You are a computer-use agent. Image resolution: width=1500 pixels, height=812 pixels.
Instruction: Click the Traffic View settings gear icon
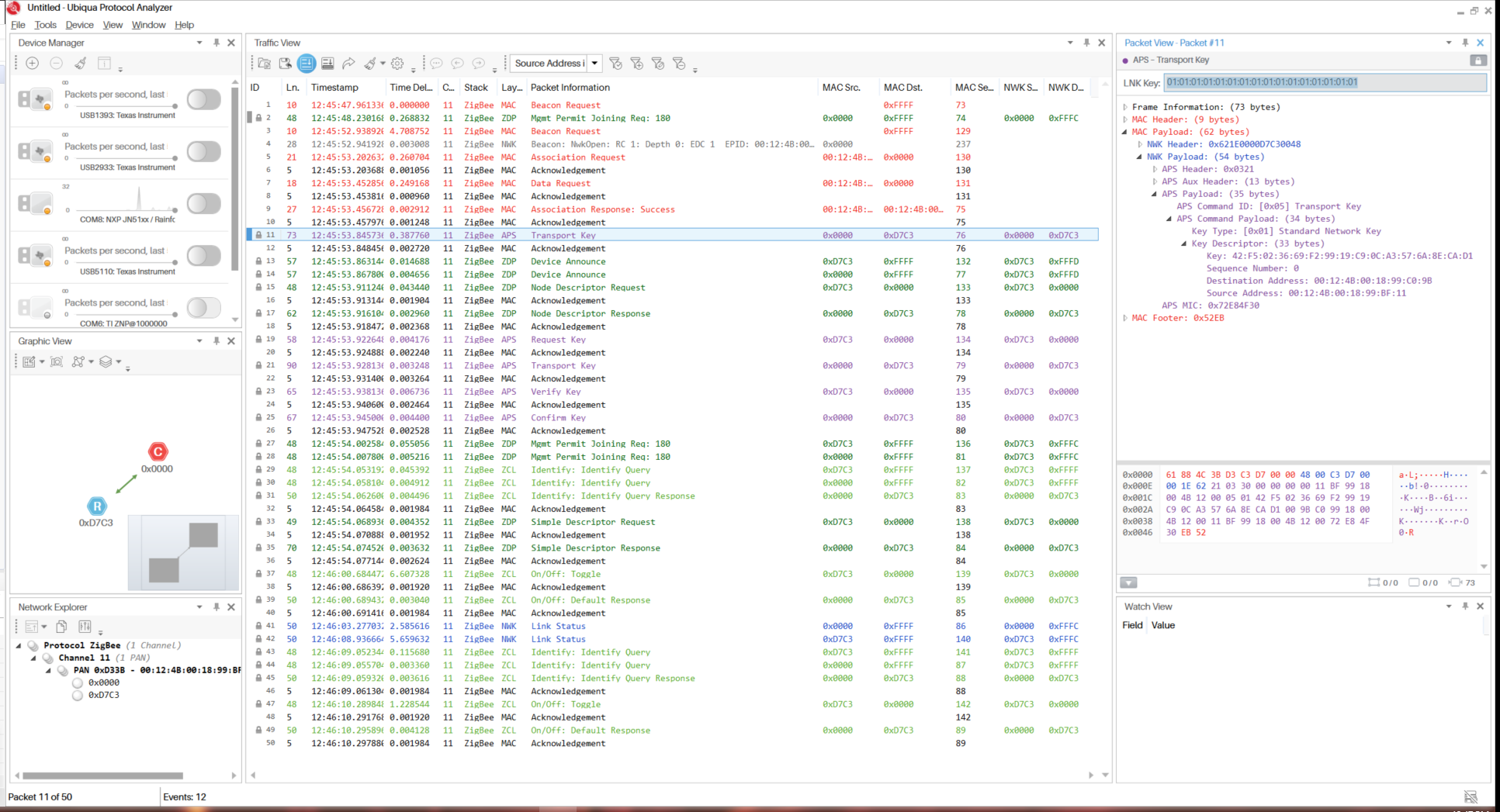[x=397, y=64]
